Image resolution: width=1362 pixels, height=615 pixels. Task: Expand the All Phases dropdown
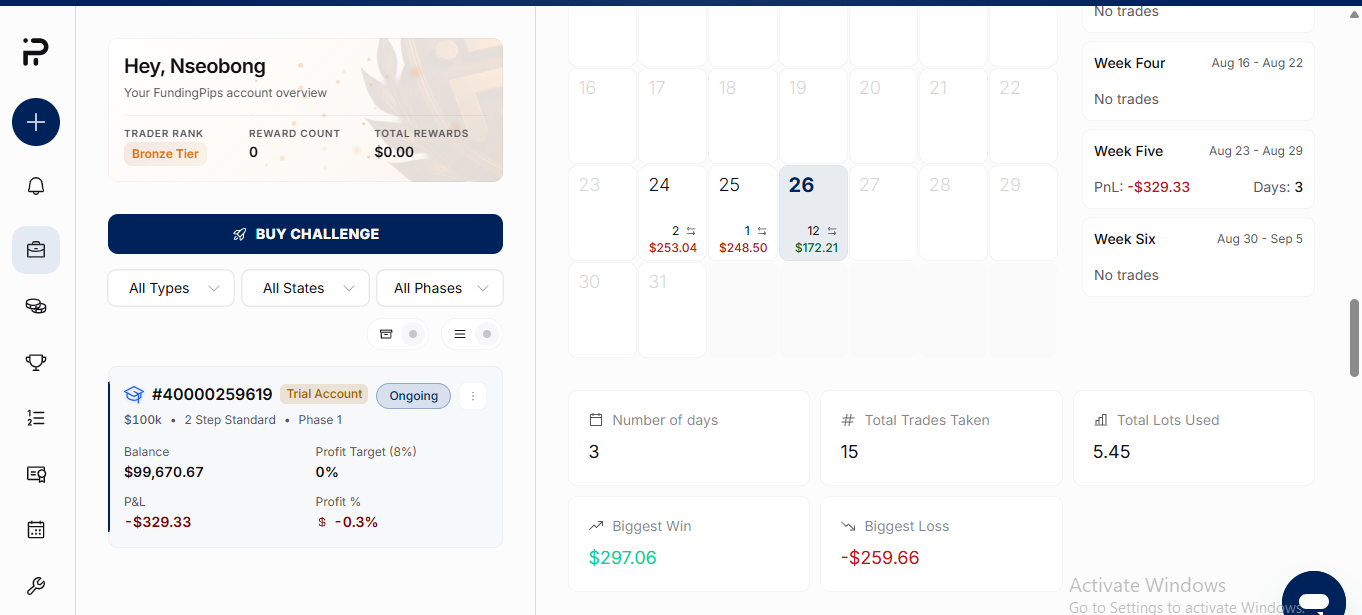[439, 288]
